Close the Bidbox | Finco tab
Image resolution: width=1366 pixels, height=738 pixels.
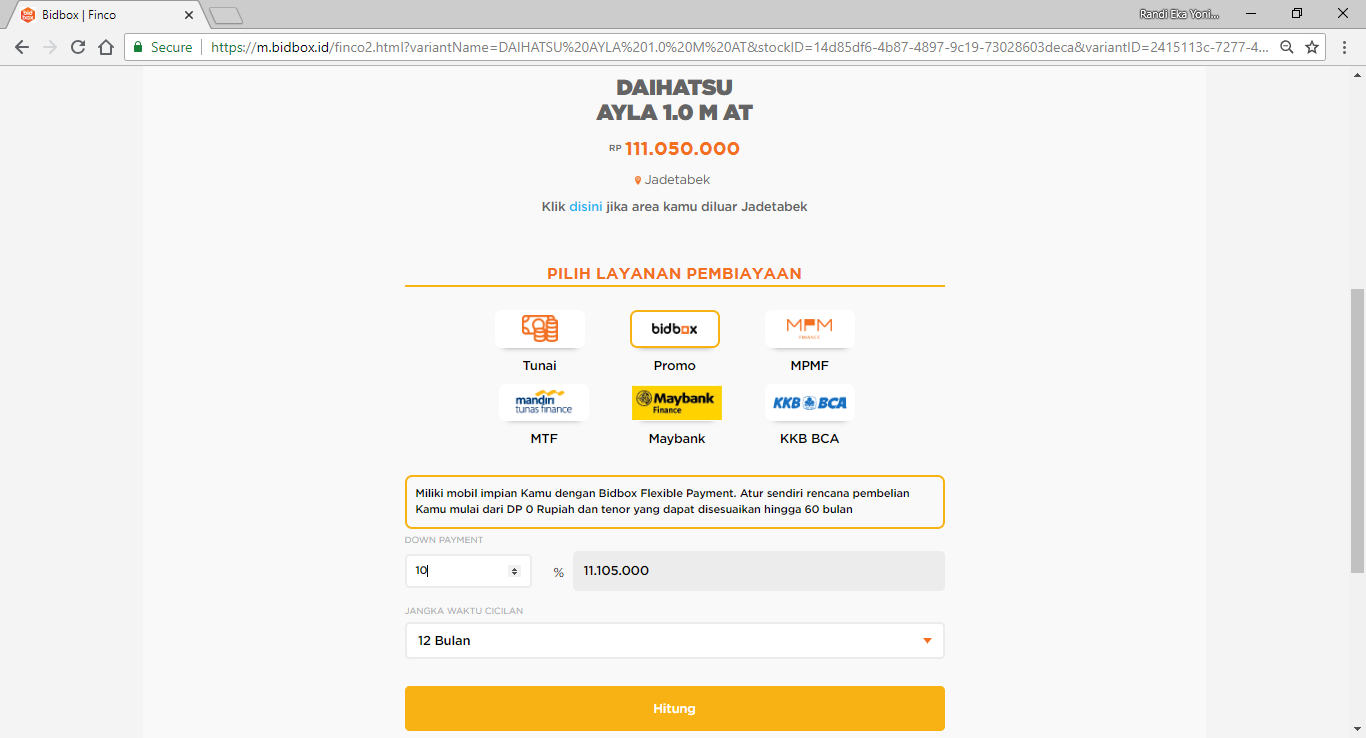tap(189, 15)
